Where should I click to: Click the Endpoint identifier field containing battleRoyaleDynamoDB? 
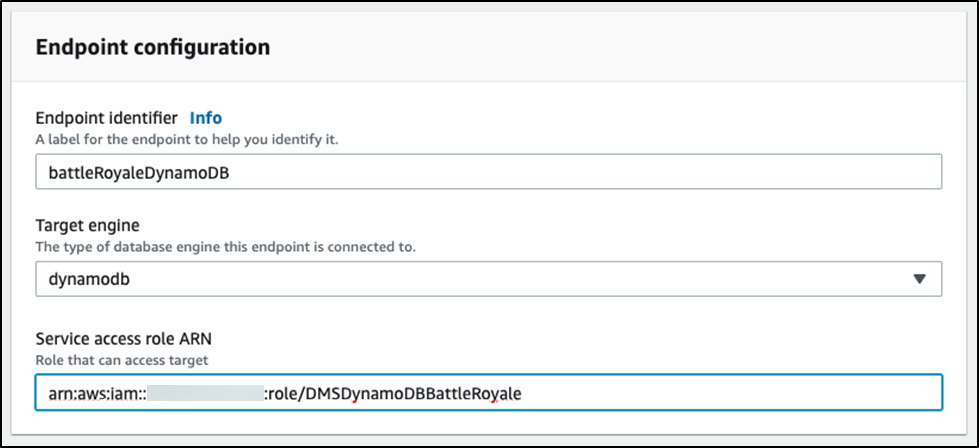pos(488,172)
